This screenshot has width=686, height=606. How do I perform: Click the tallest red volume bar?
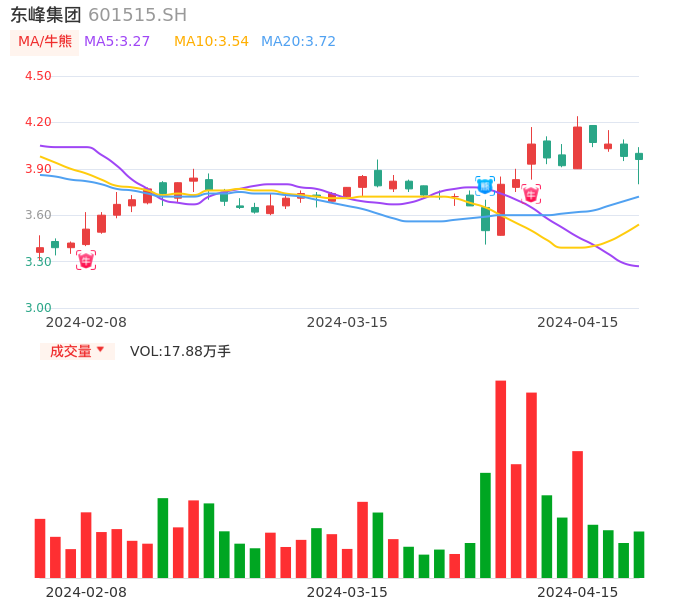500,479
